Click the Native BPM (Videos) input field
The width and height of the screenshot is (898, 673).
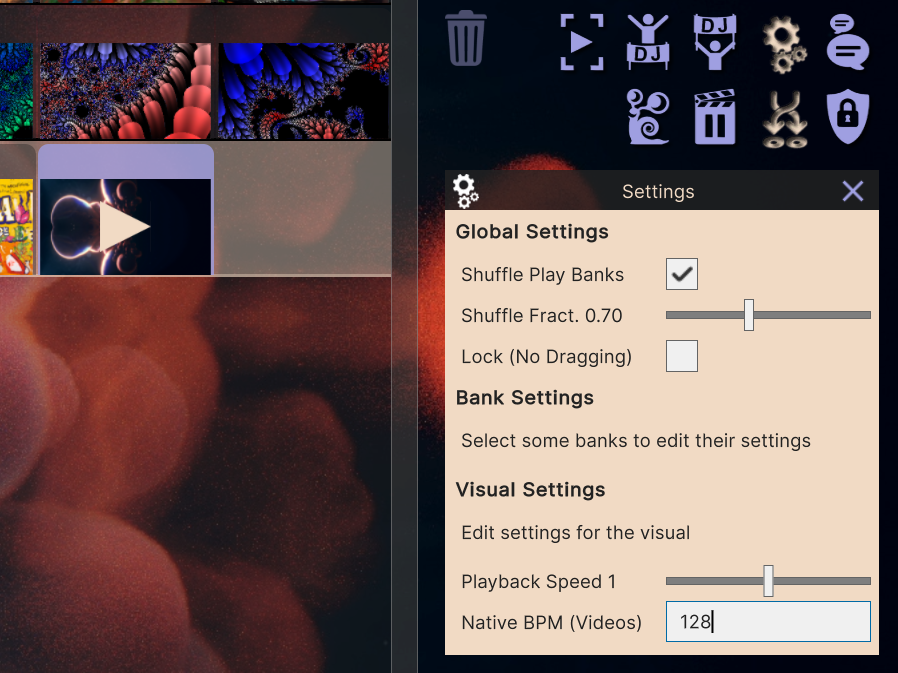tap(768, 621)
